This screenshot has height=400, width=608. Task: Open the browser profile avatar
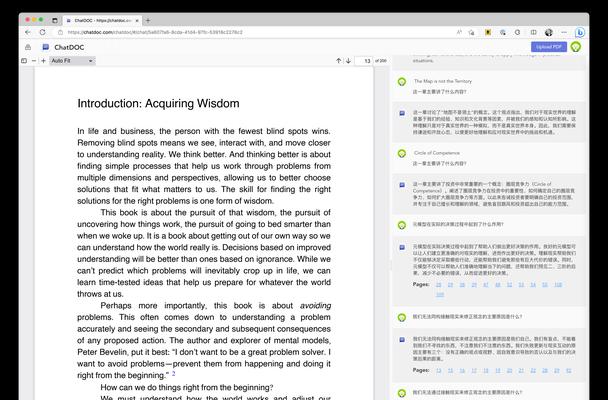548,32
